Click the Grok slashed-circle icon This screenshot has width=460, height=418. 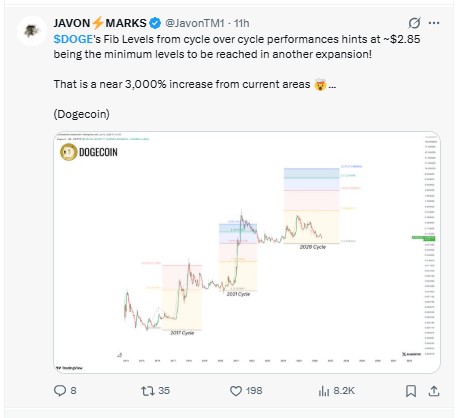tap(414, 23)
